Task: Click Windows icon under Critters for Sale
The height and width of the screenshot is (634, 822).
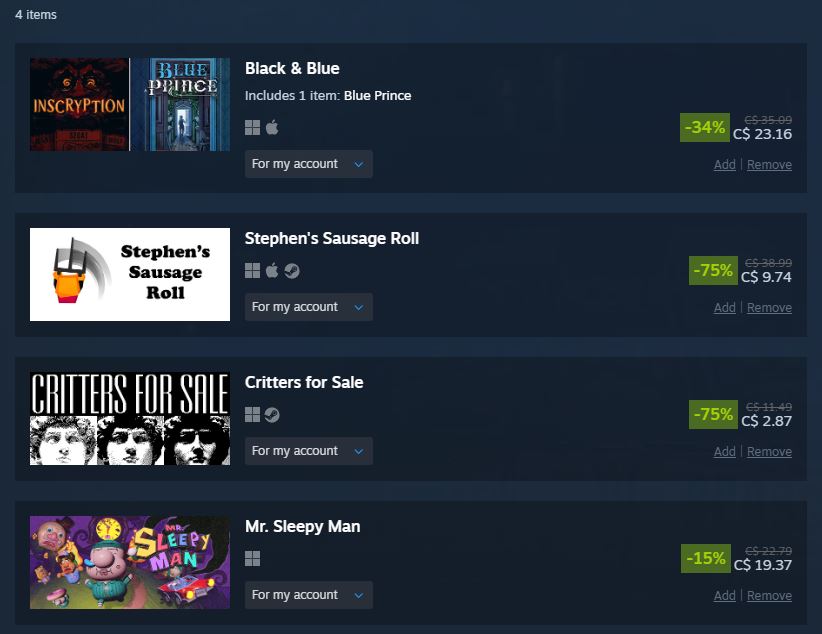Action: click(252, 415)
